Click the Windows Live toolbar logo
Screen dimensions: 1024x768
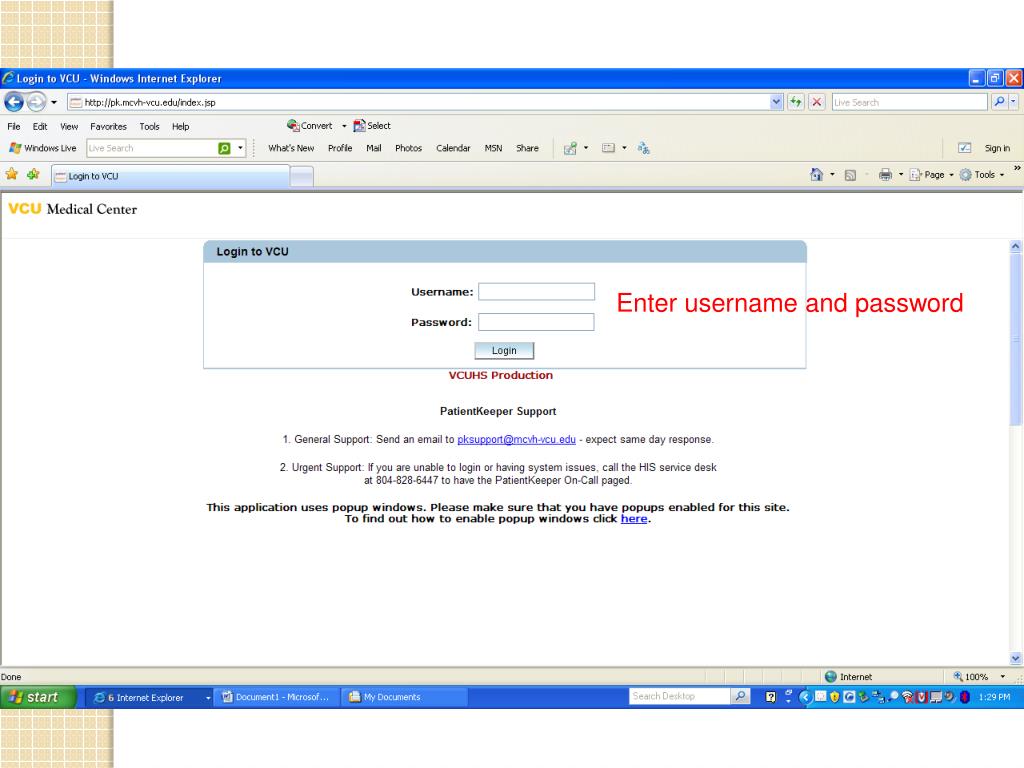click(x=42, y=148)
